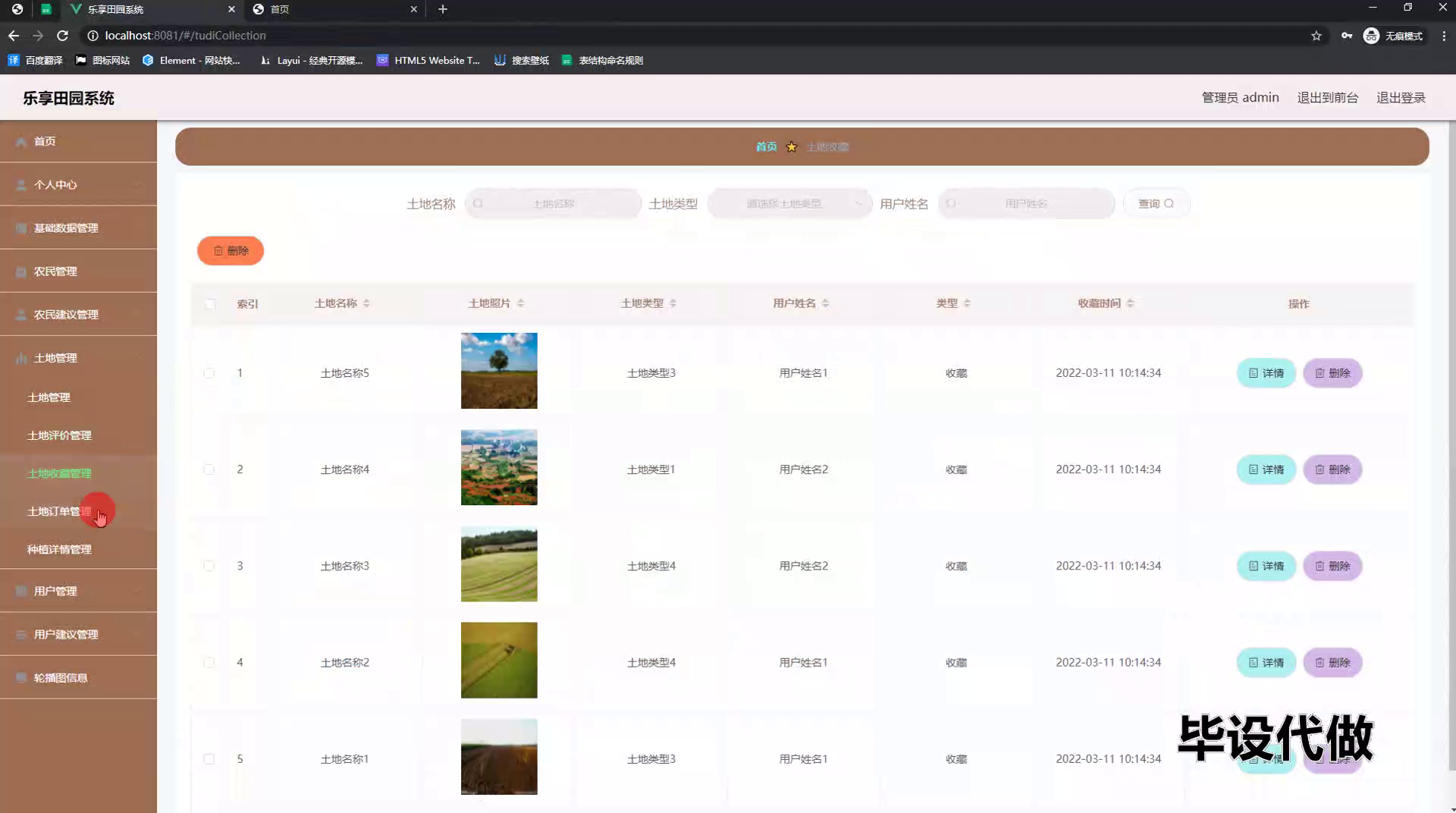1456x813 pixels.
Task: Open the browser three-dot menu
Action: tap(1444, 36)
